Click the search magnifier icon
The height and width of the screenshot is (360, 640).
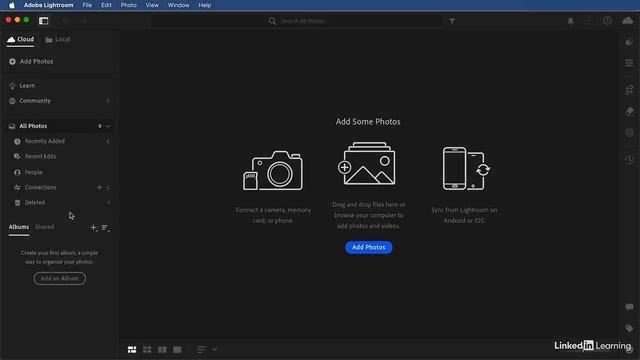(x=272, y=21)
